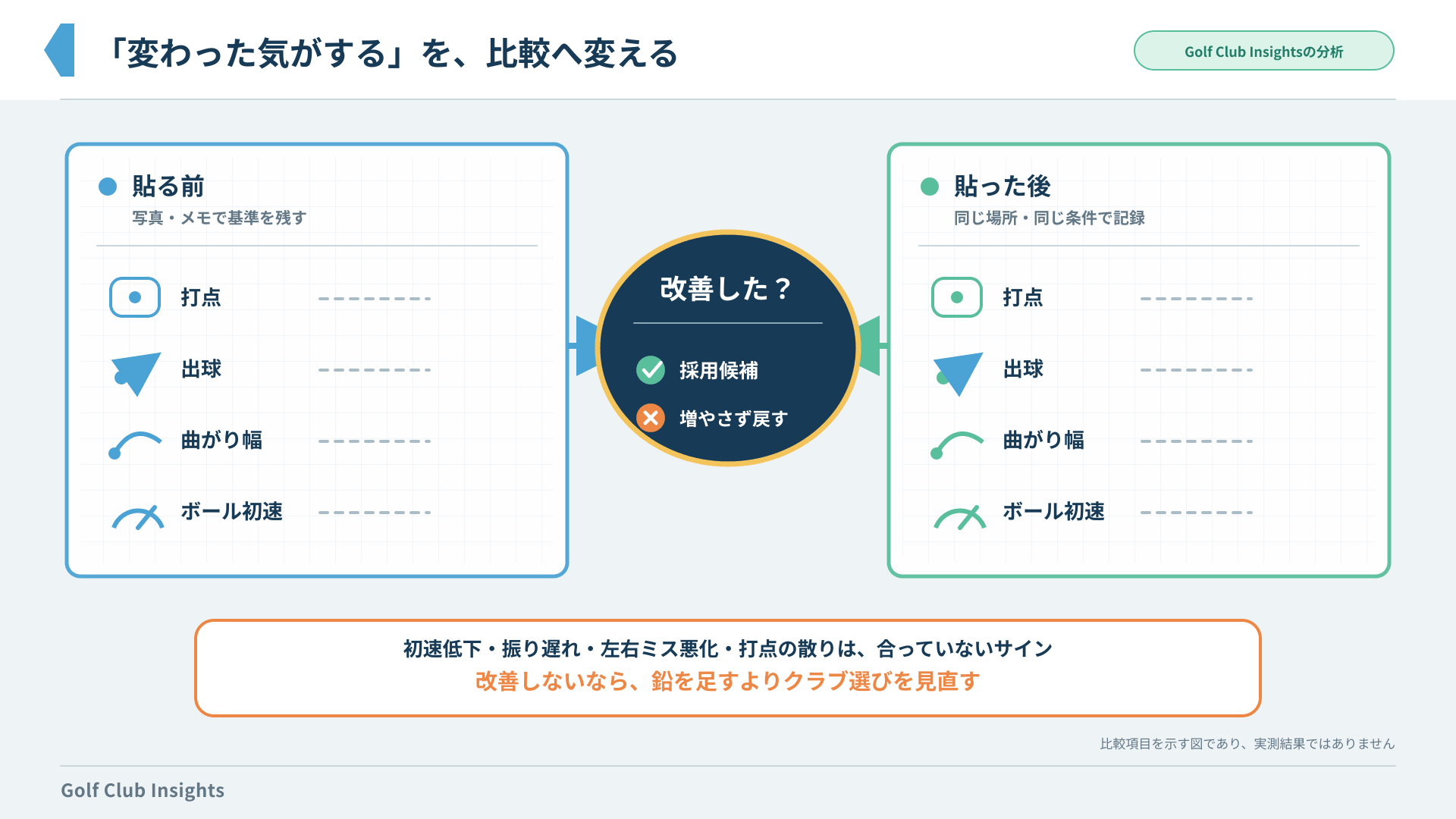The image size is (1456, 819).
Task: Click the blue bullet dot beside 貼る前
Action: pyautogui.click(x=108, y=187)
